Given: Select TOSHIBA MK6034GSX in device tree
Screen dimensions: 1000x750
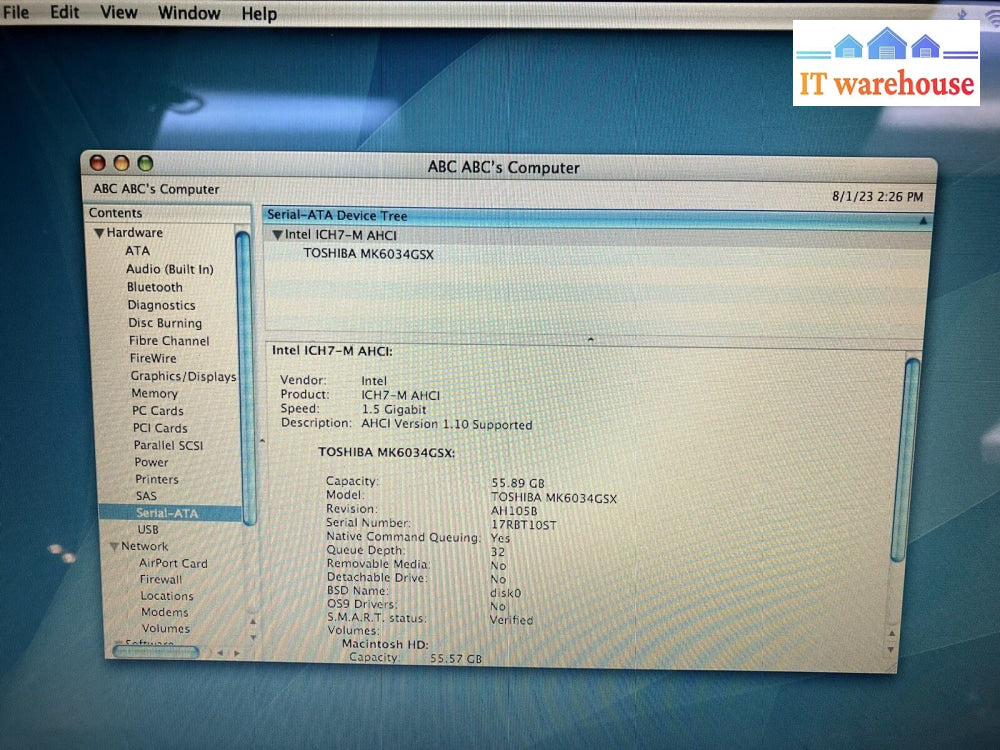Looking at the screenshot, I should tap(368, 254).
